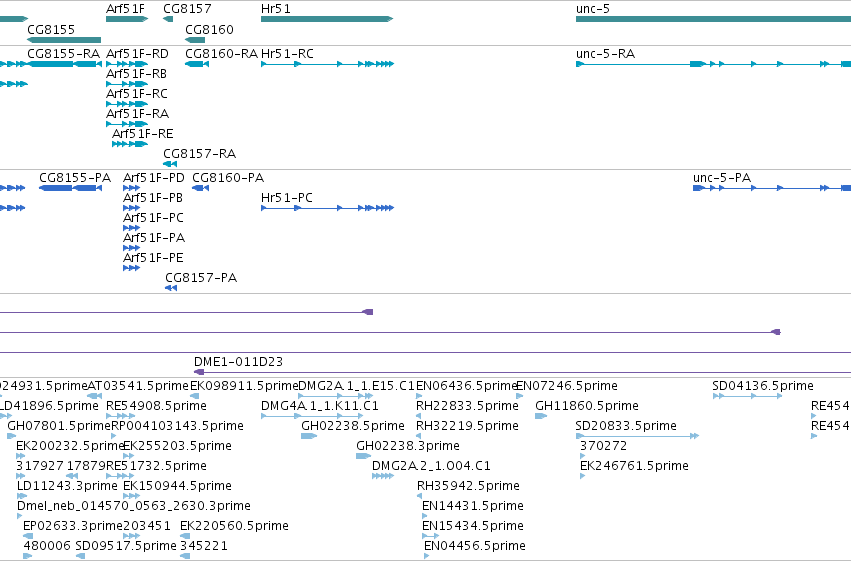This screenshot has height=561, width=851.
Task: Select the CG8157 gene label
Action: coord(187,9)
